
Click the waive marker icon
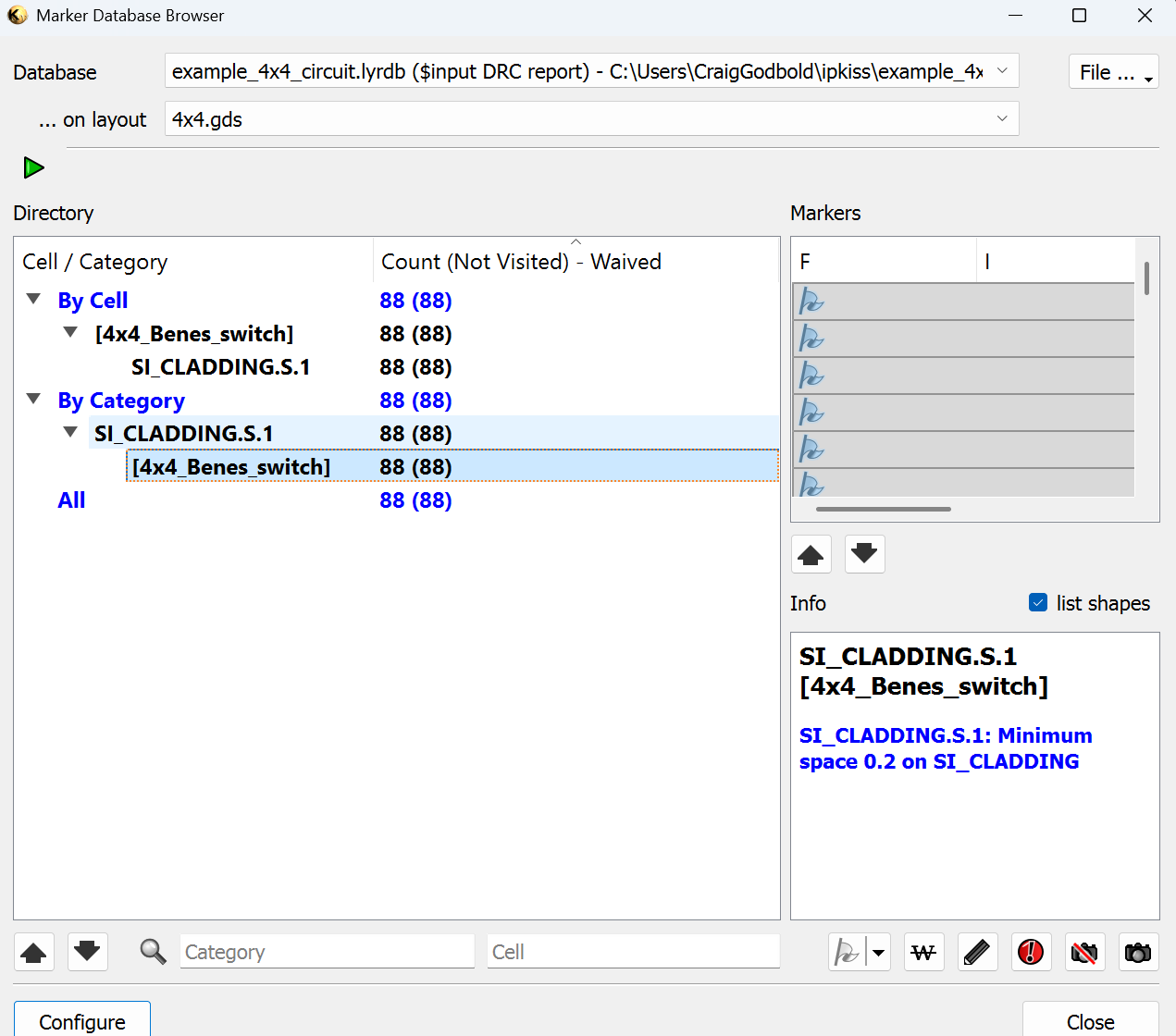coord(923,952)
